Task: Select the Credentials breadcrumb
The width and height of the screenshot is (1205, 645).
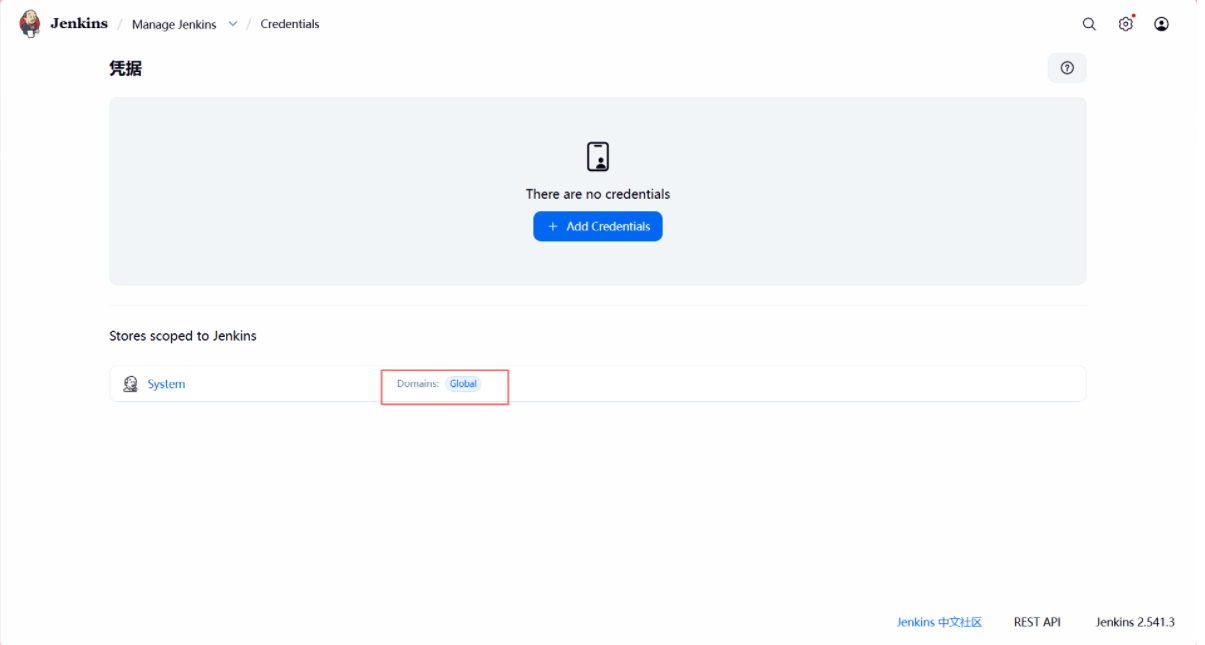Action: pyautogui.click(x=290, y=24)
